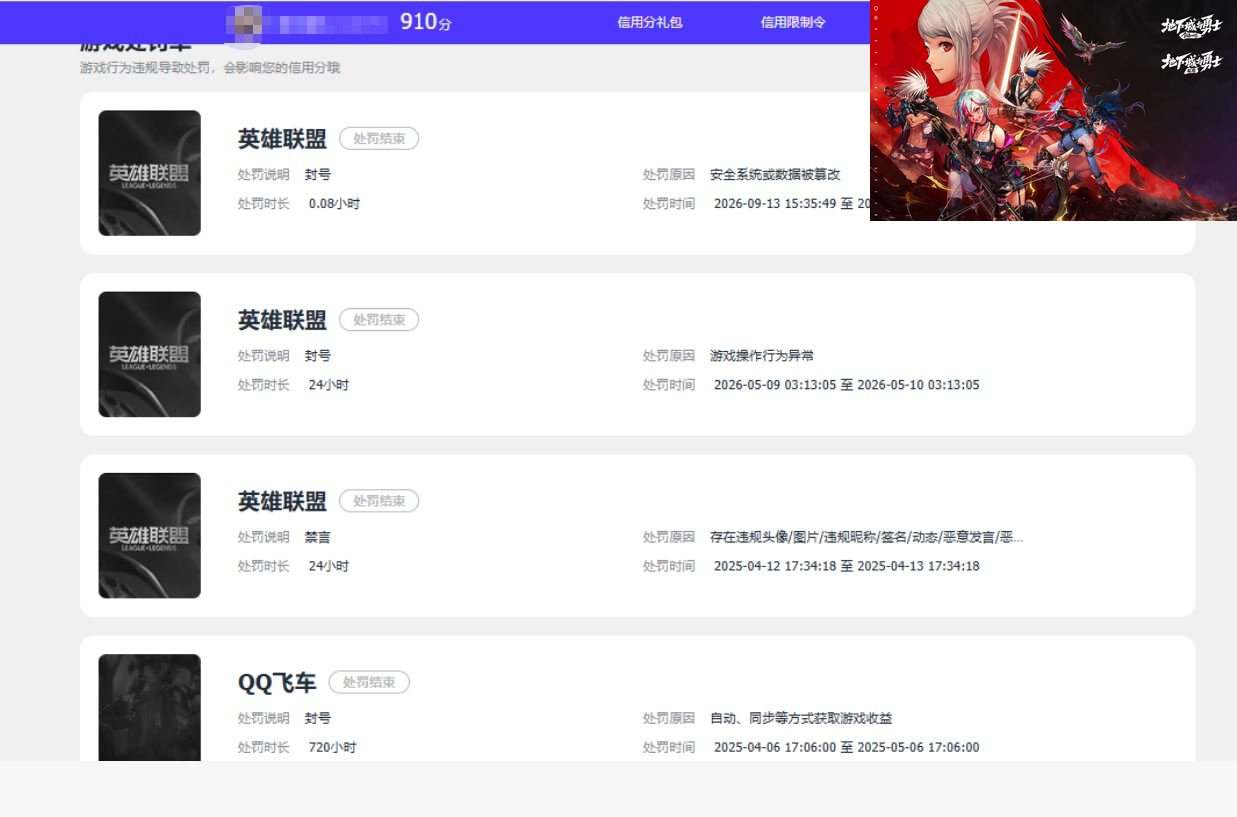Image resolution: width=1237 pixels, height=817 pixels.
Task: Click the time range starting 2026-09-13 15:35:49
Action: coord(791,203)
